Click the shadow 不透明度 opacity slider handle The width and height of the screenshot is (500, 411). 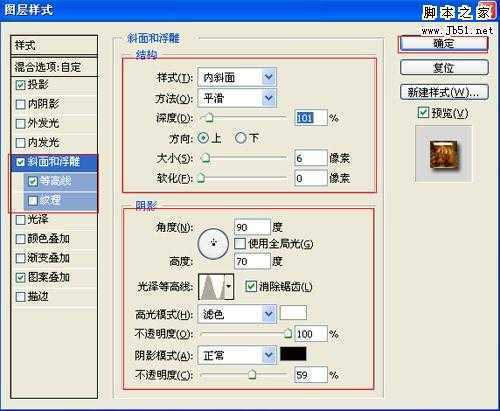point(252,375)
